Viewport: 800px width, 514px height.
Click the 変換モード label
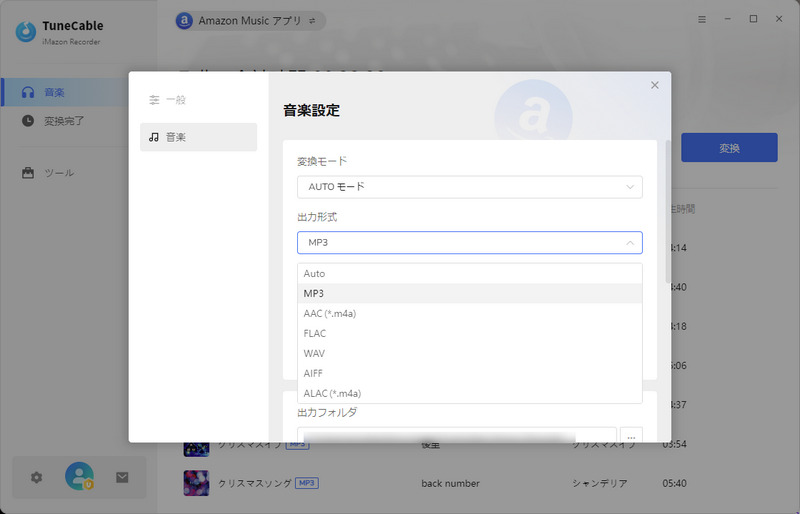pos(322,161)
